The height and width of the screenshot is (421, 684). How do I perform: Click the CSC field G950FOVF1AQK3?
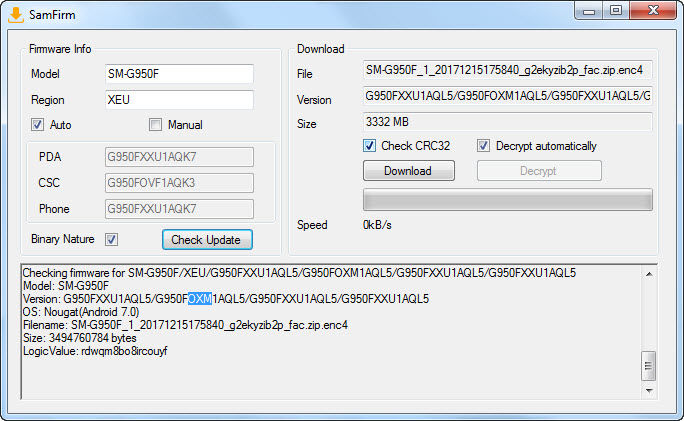coord(179,183)
